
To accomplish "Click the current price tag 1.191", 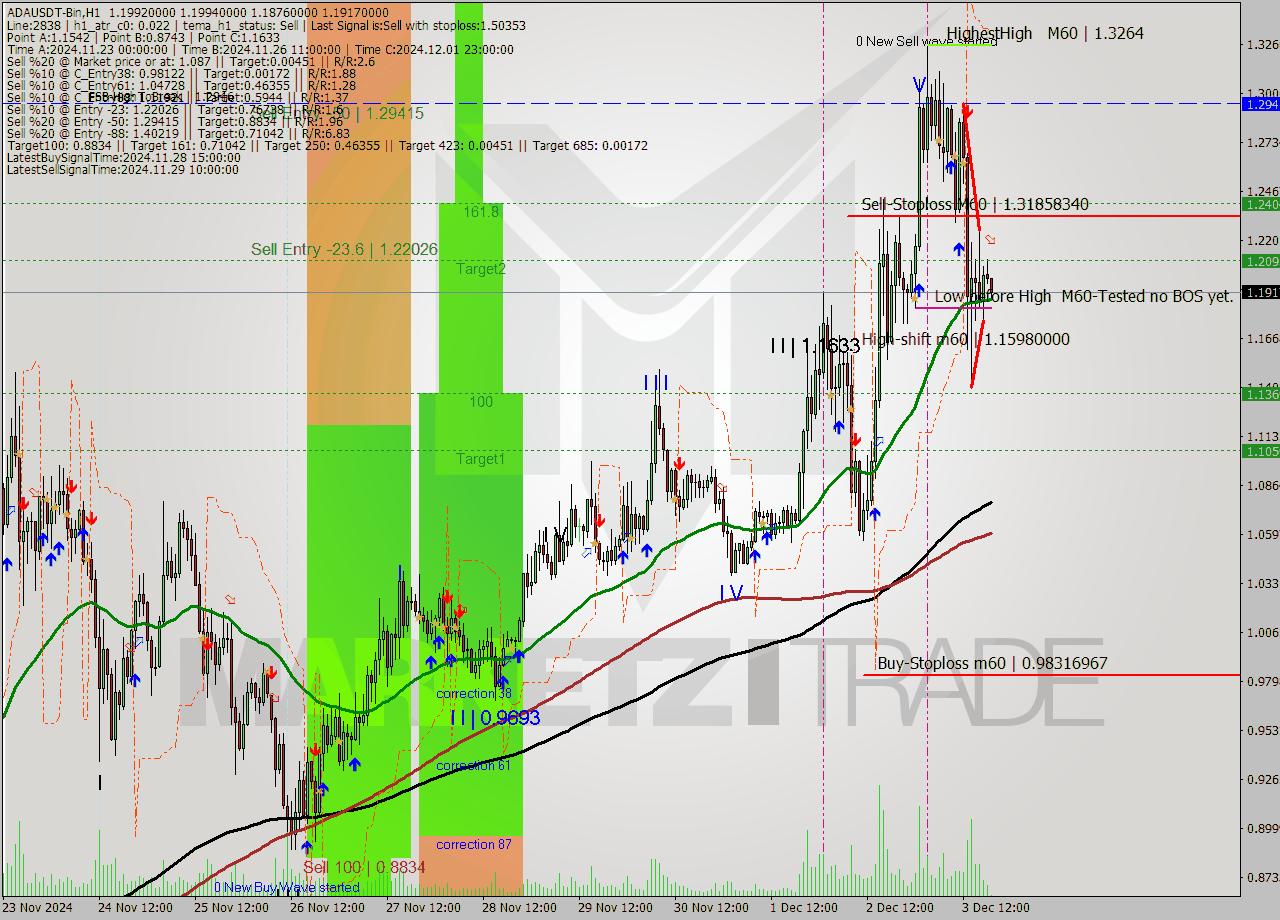I will tap(1260, 292).
